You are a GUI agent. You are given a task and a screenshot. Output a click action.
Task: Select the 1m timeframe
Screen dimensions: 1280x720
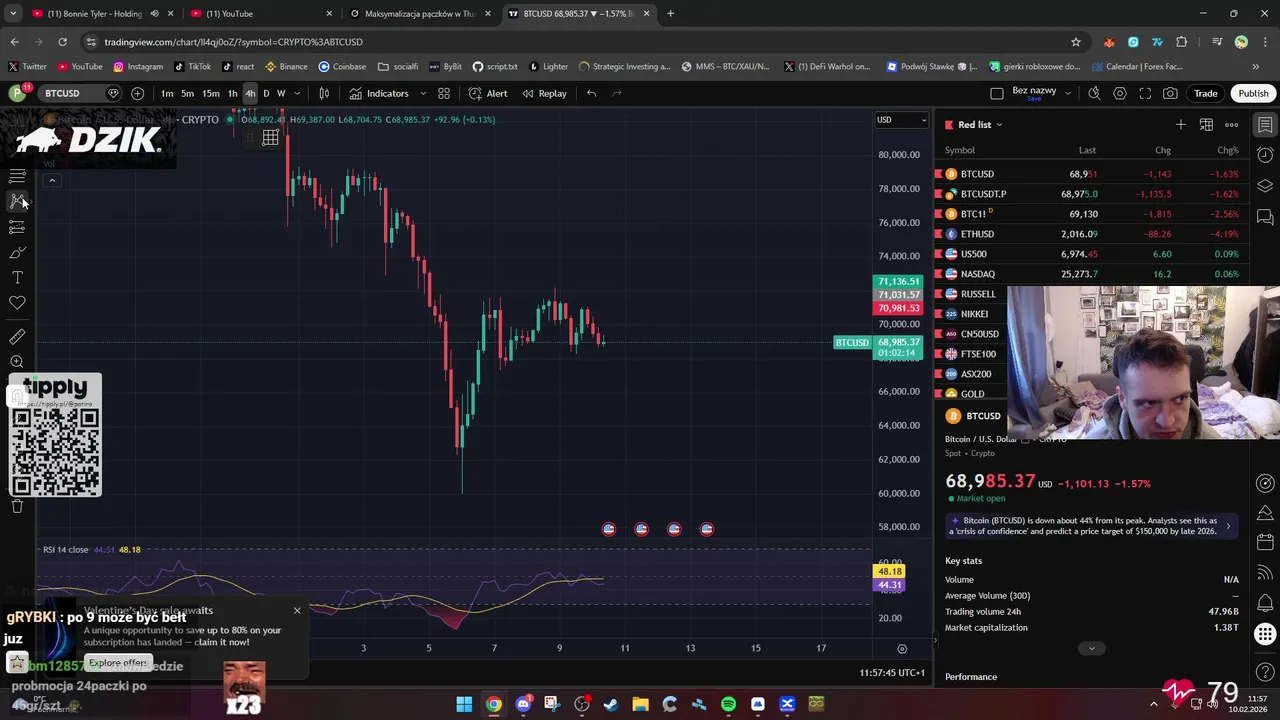(x=167, y=93)
